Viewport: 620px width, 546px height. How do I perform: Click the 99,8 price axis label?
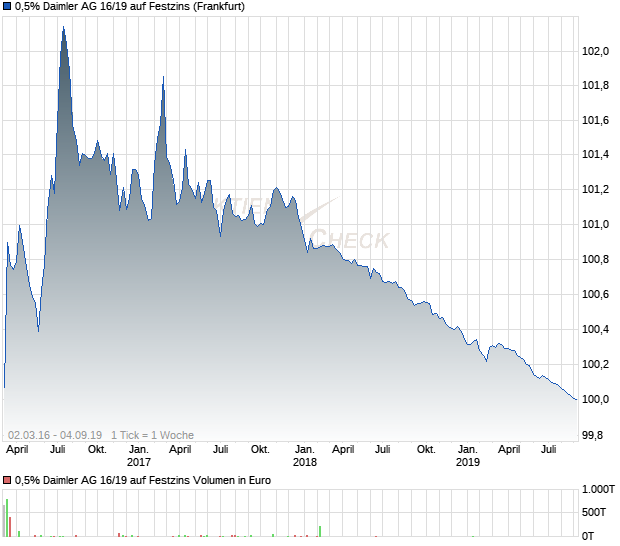coord(593,435)
